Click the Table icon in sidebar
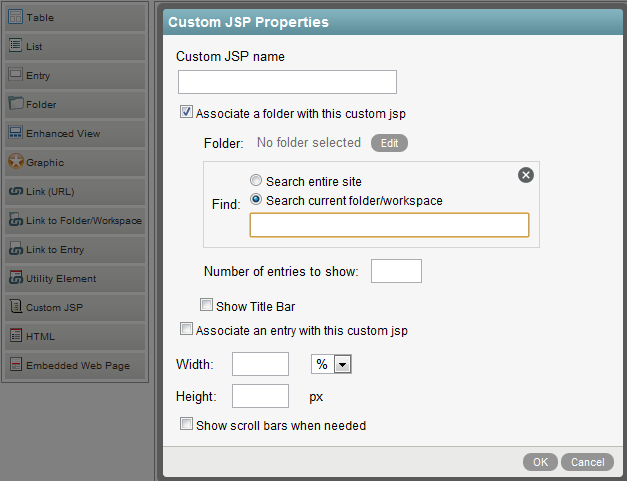 point(15,17)
